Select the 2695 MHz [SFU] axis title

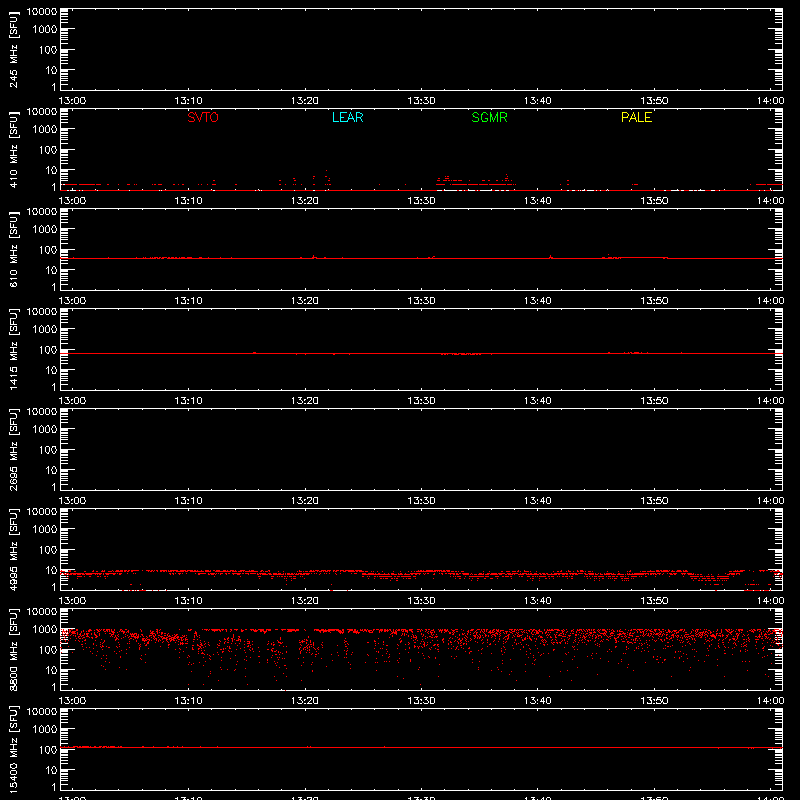pyautogui.click(x=14, y=450)
